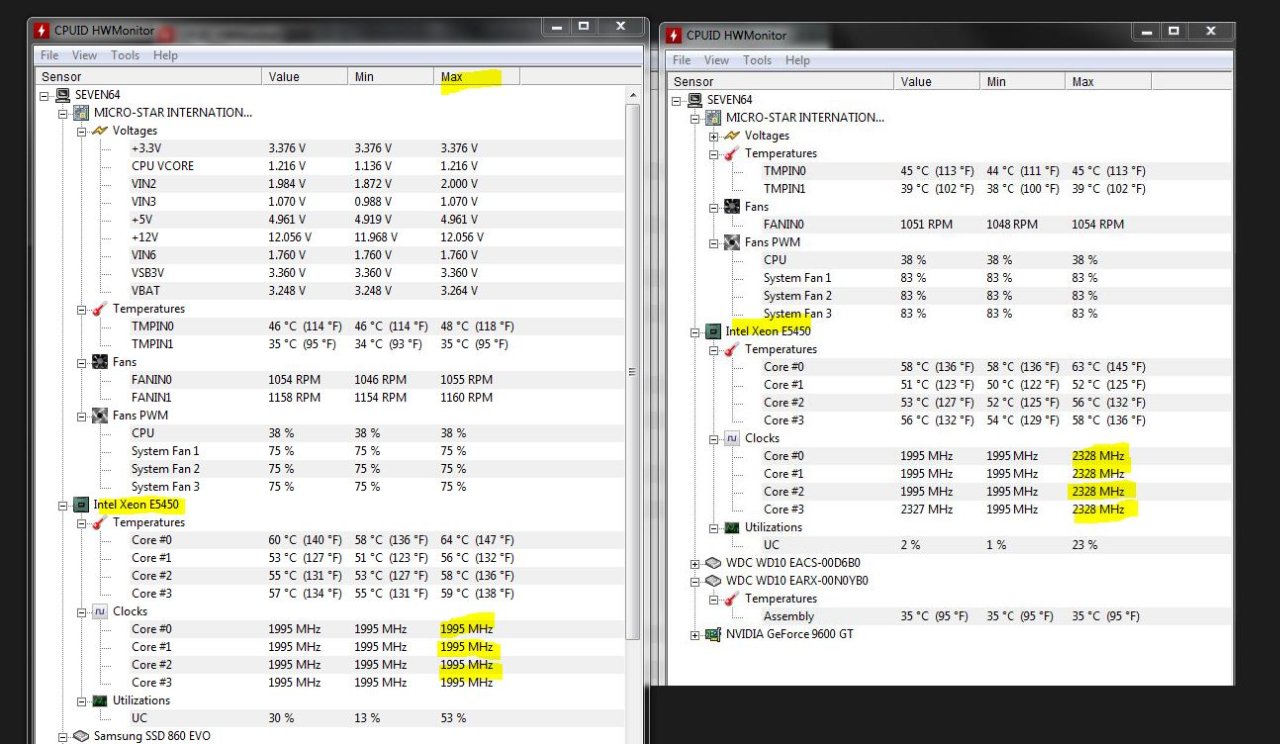
Task: Click Max column header in left window
Action: click(477, 77)
